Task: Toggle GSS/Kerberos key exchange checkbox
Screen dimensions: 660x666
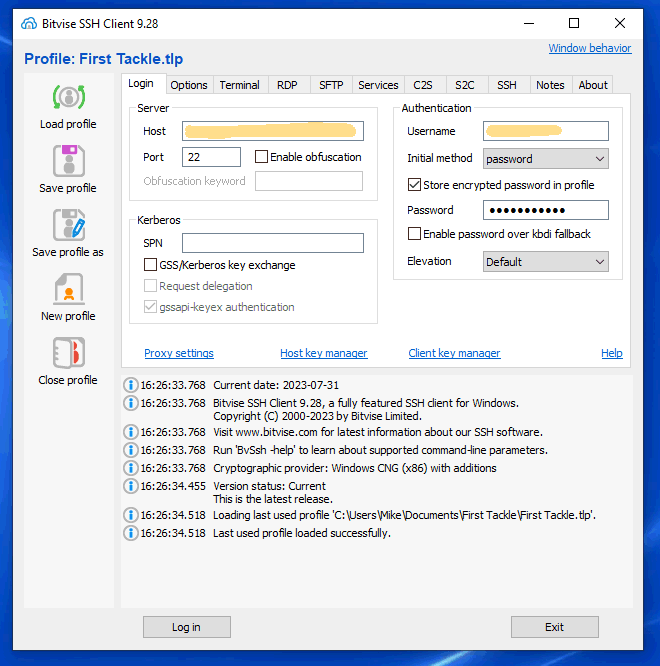Action: (151, 265)
